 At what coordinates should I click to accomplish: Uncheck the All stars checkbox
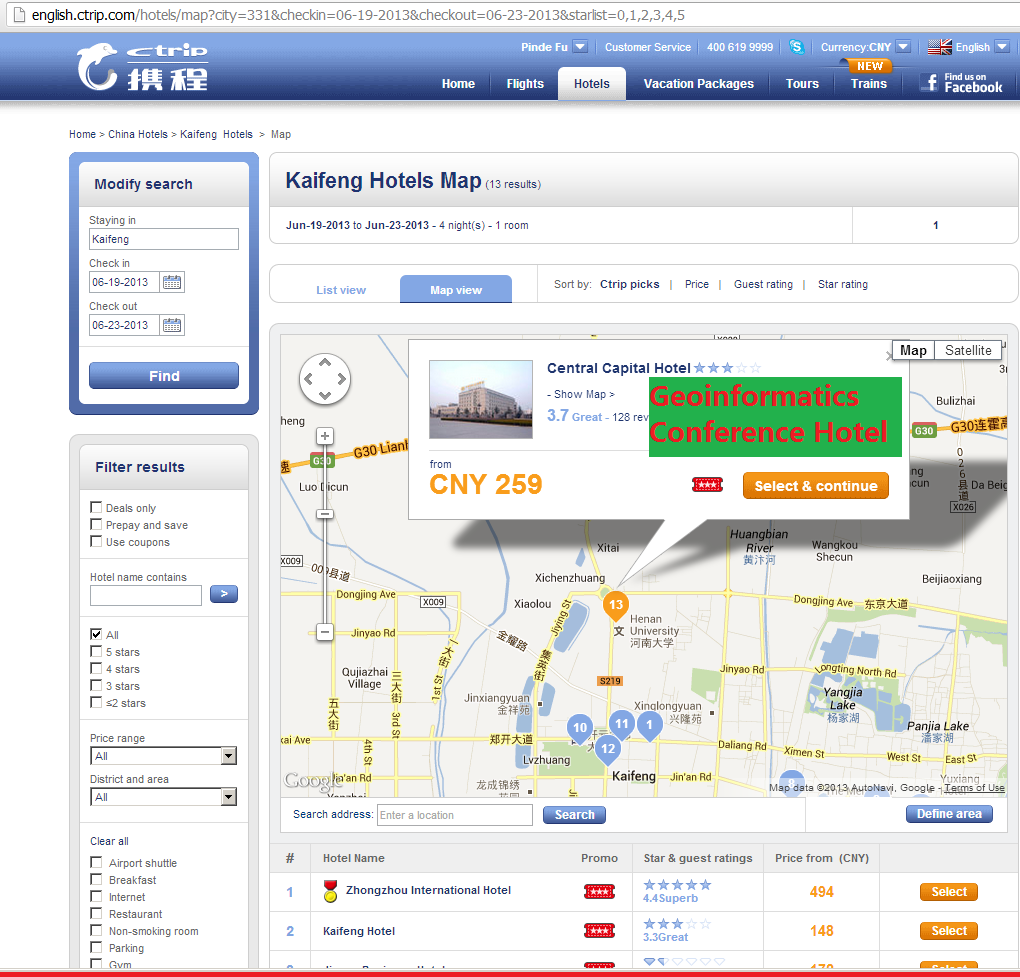pos(96,634)
